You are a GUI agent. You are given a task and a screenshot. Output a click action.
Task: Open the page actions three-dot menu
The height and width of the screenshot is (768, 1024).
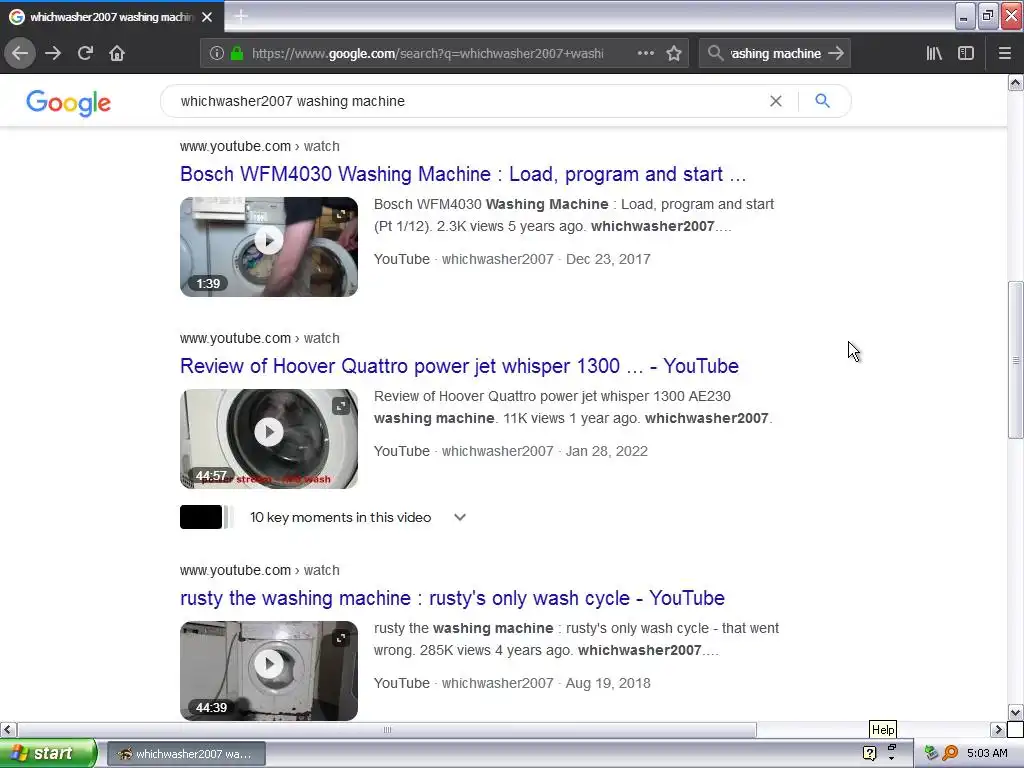click(x=645, y=53)
